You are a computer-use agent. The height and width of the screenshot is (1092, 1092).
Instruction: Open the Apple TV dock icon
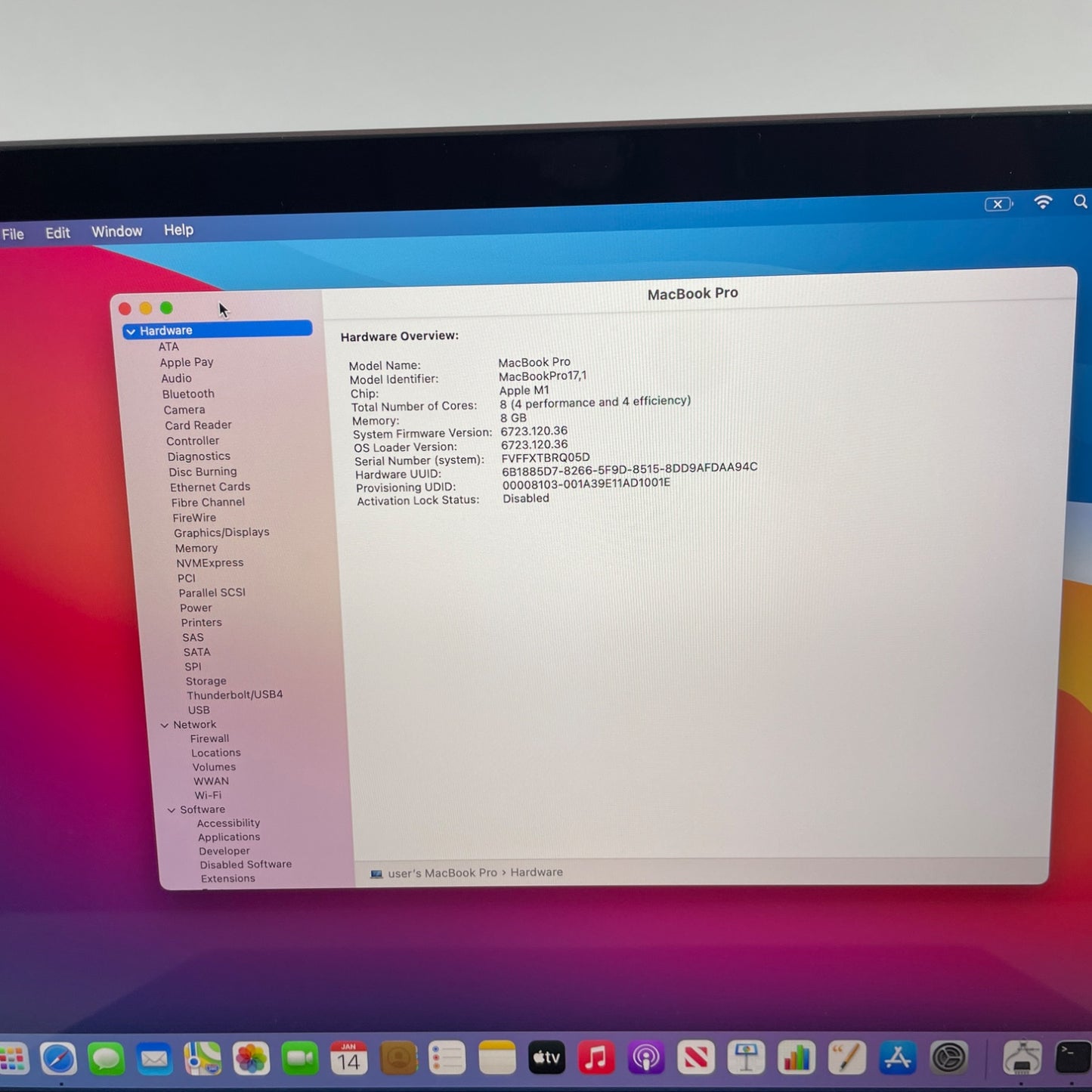546,1058
